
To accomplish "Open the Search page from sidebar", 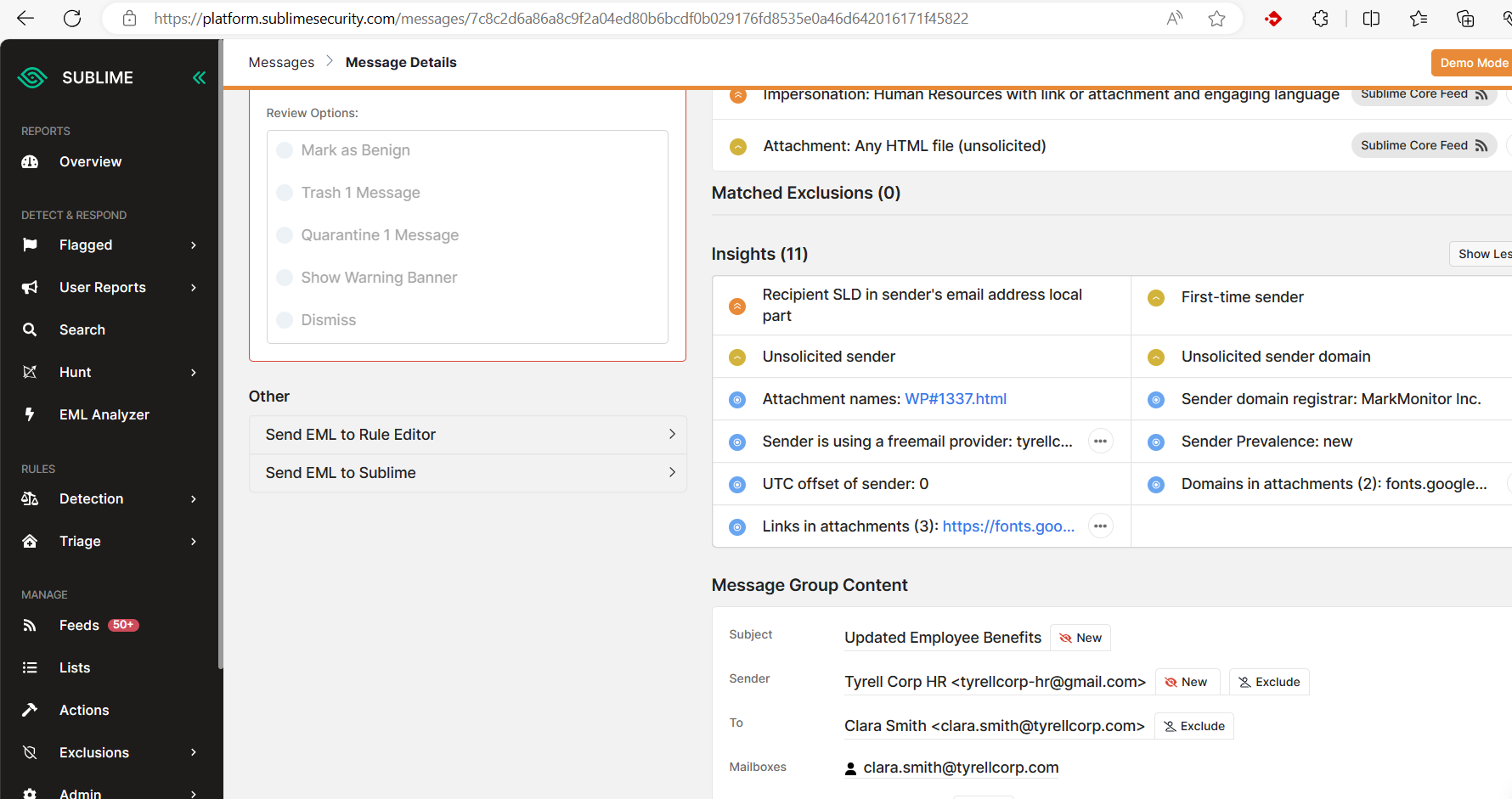I will pos(82,329).
